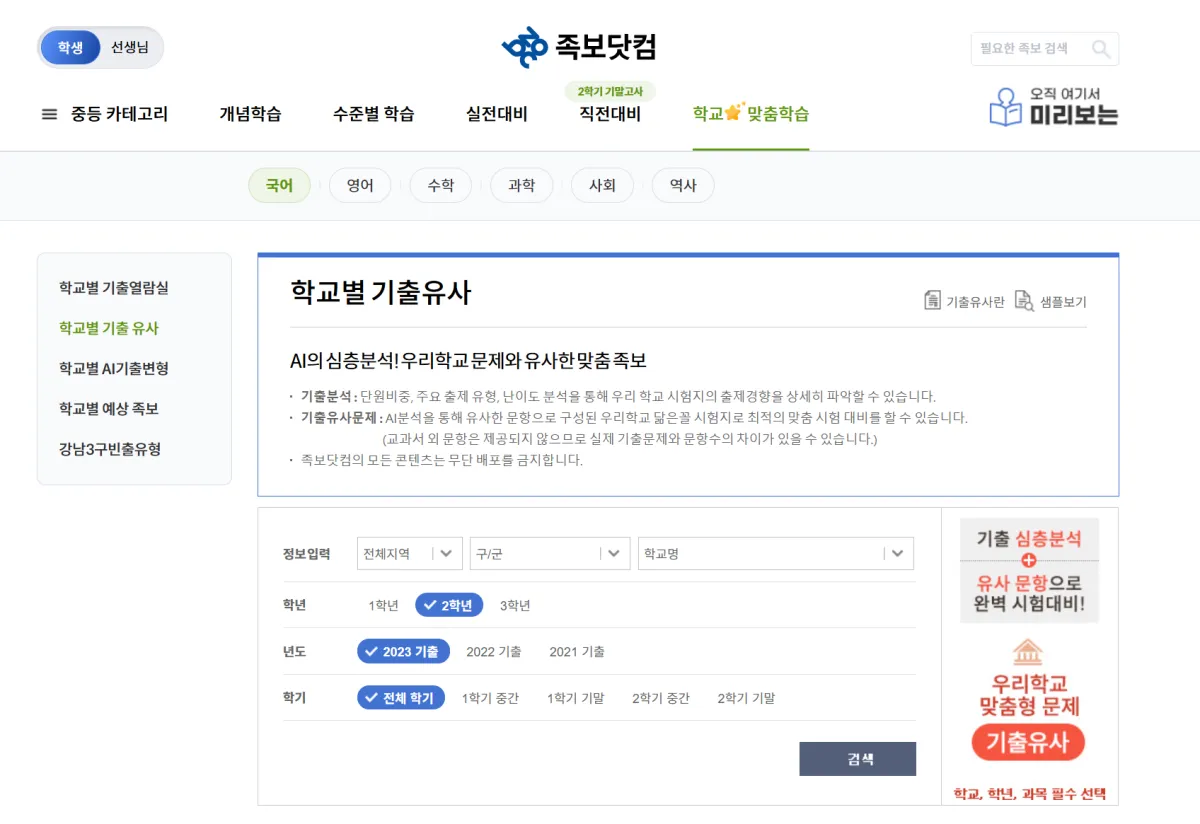Select 2023 기출 year option
This screenshot has width=1200, height=824.
pos(403,651)
